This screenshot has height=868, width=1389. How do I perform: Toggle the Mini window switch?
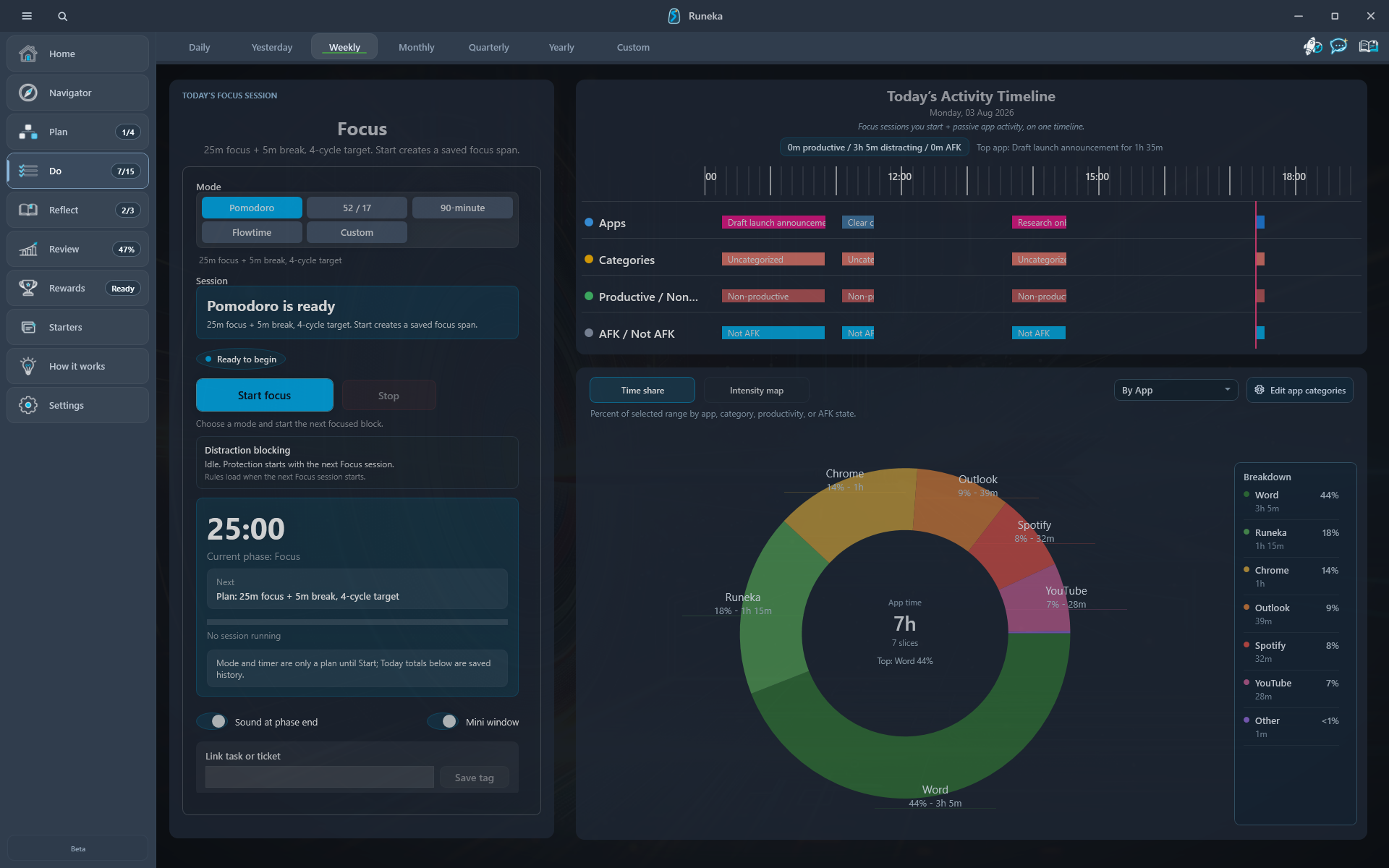(443, 721)
